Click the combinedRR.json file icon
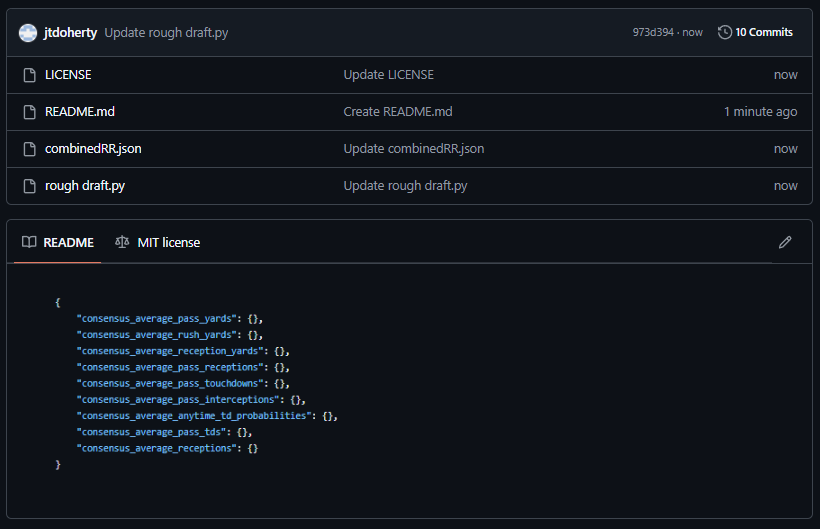Viewport: 820px width, 529px height. [28, 149]
